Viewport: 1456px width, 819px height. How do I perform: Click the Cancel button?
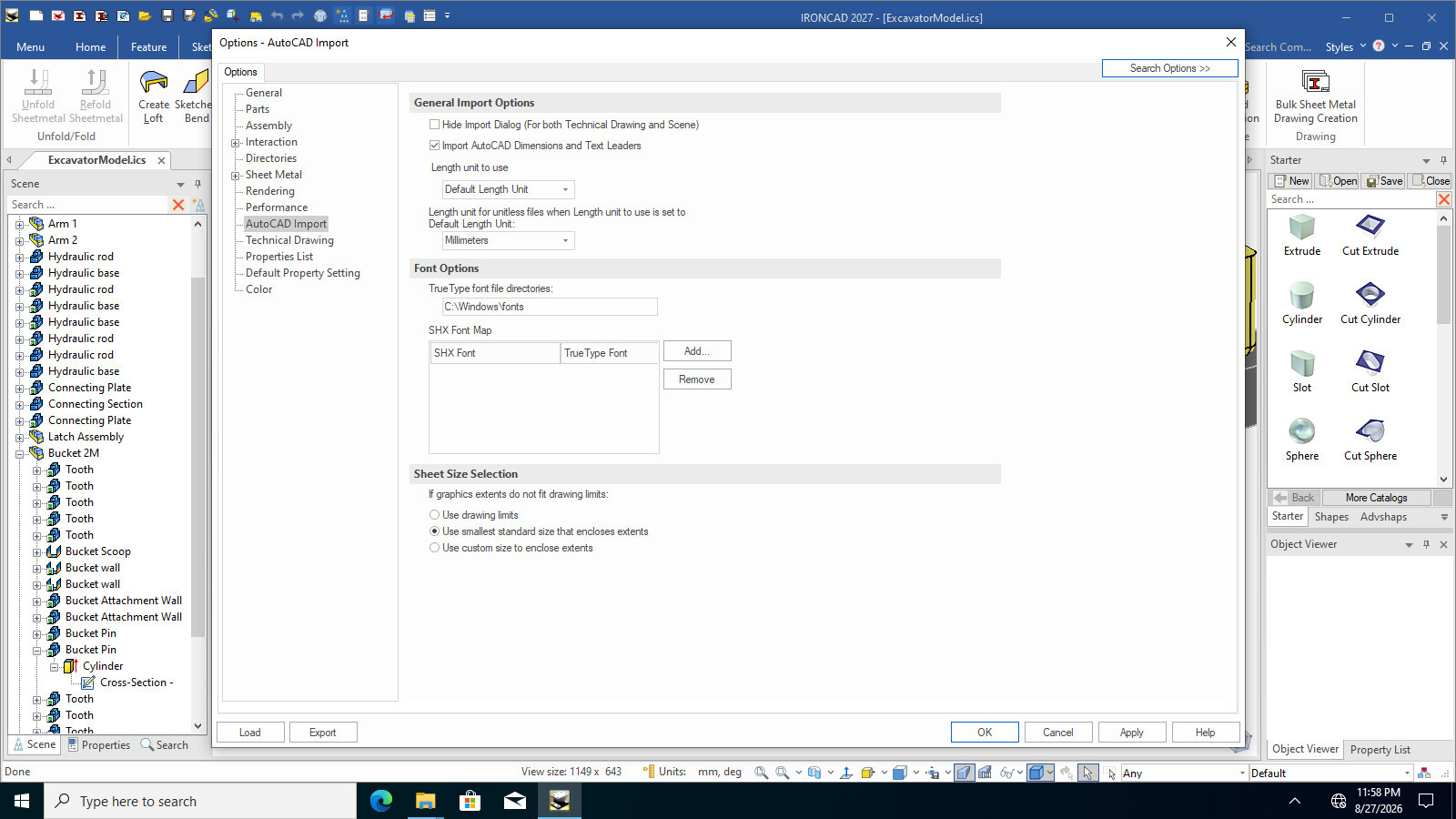point(1058,733)
